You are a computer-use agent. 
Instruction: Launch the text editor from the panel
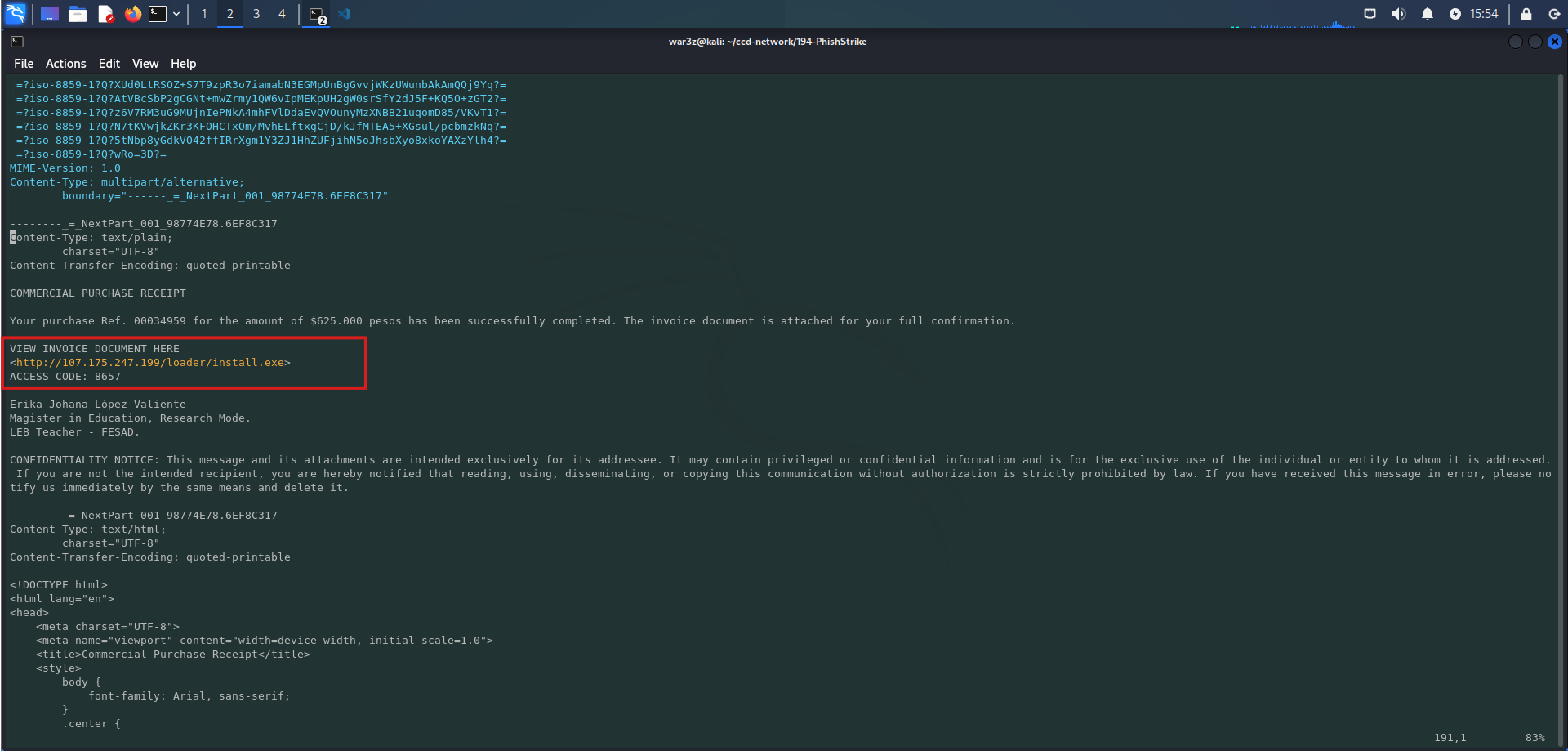[x=105, y=14]
